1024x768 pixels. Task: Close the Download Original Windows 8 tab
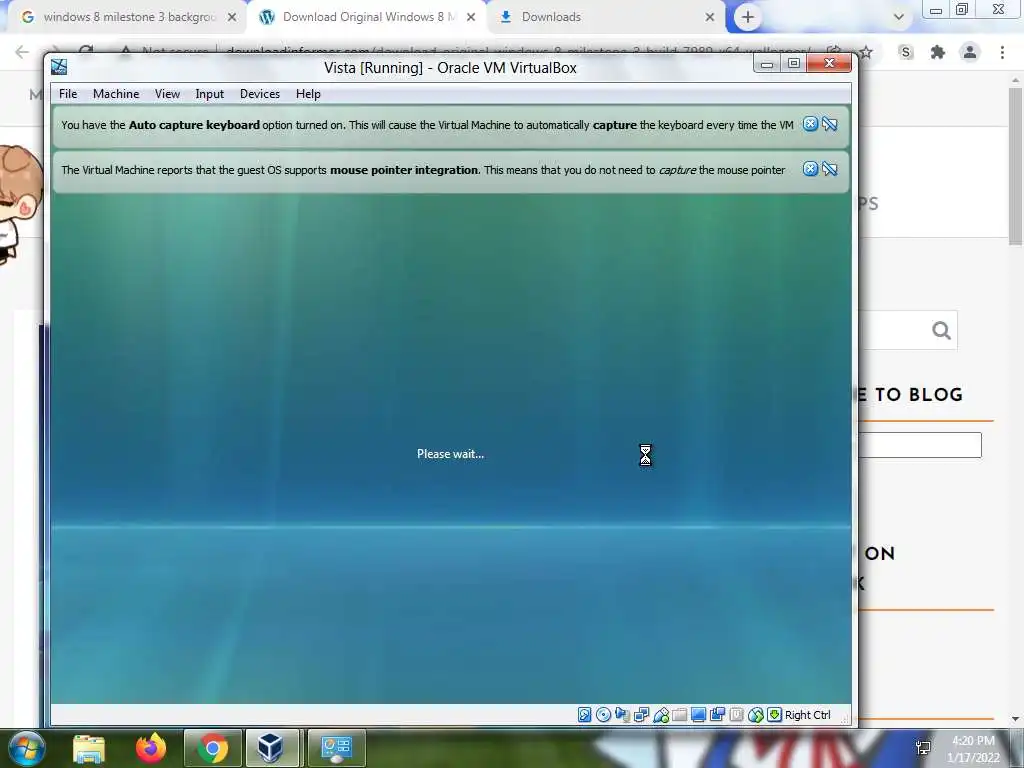471,17
